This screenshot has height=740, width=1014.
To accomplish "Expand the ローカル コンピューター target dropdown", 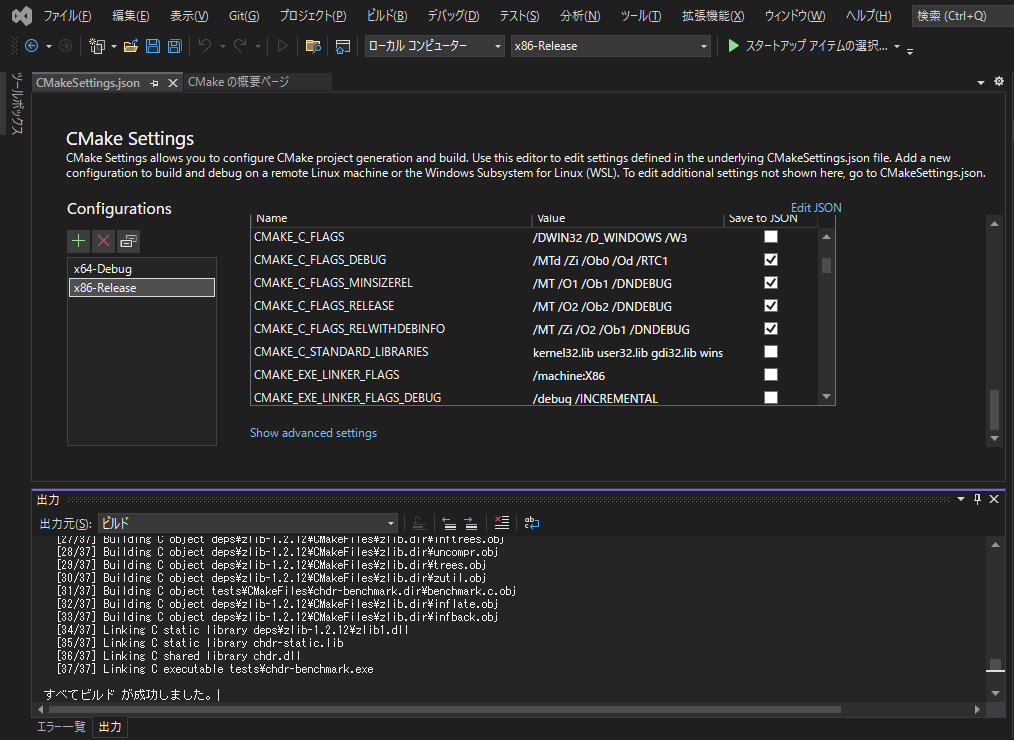I will tap(434, 46).
